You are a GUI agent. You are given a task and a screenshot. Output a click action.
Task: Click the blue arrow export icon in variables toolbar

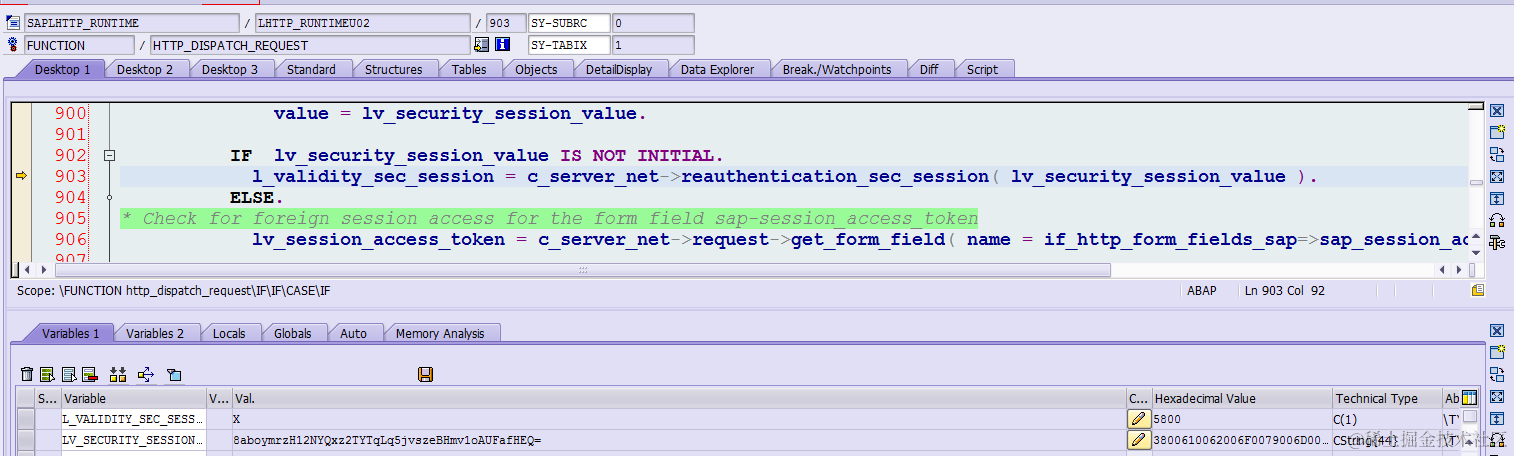tap(146, 375)
